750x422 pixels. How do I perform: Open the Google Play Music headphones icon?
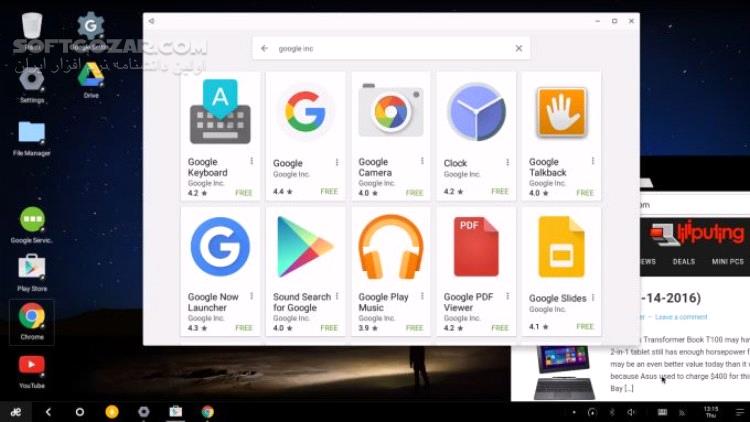[391, 247]
